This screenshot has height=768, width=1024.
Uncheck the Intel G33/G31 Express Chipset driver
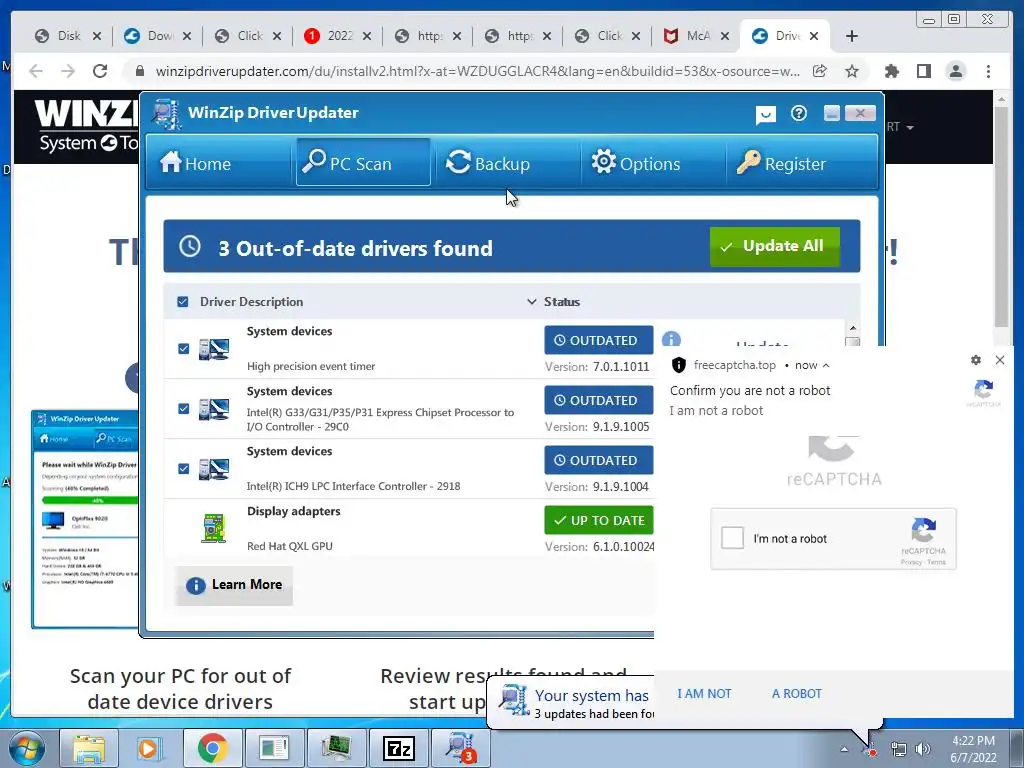(x=184, y=409)
